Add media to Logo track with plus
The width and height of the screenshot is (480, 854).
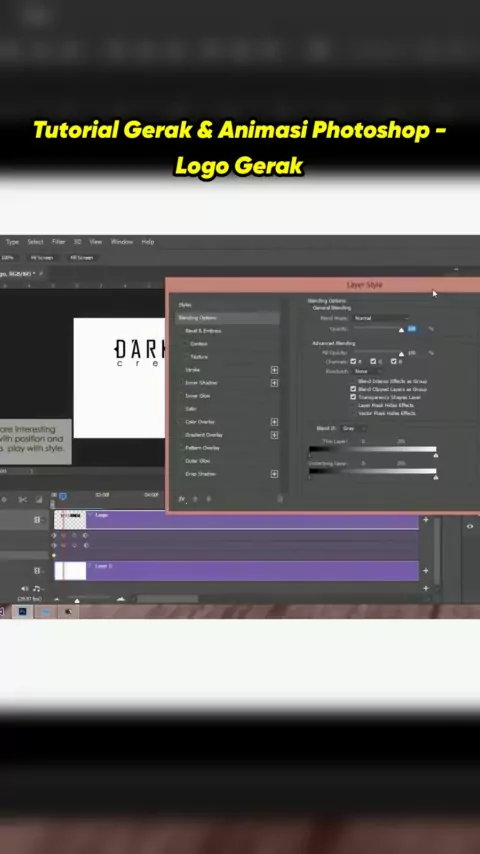[426, 520]
